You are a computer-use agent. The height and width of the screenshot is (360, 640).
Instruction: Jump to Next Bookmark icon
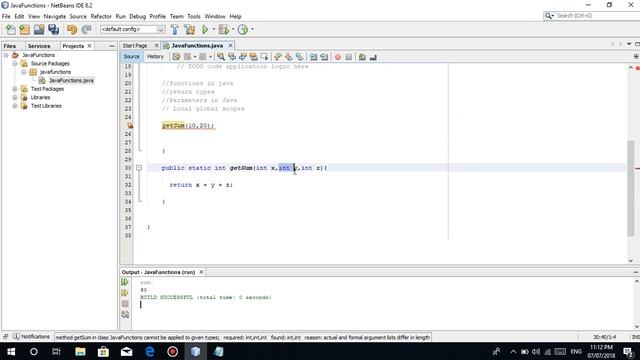click(289, 57)
